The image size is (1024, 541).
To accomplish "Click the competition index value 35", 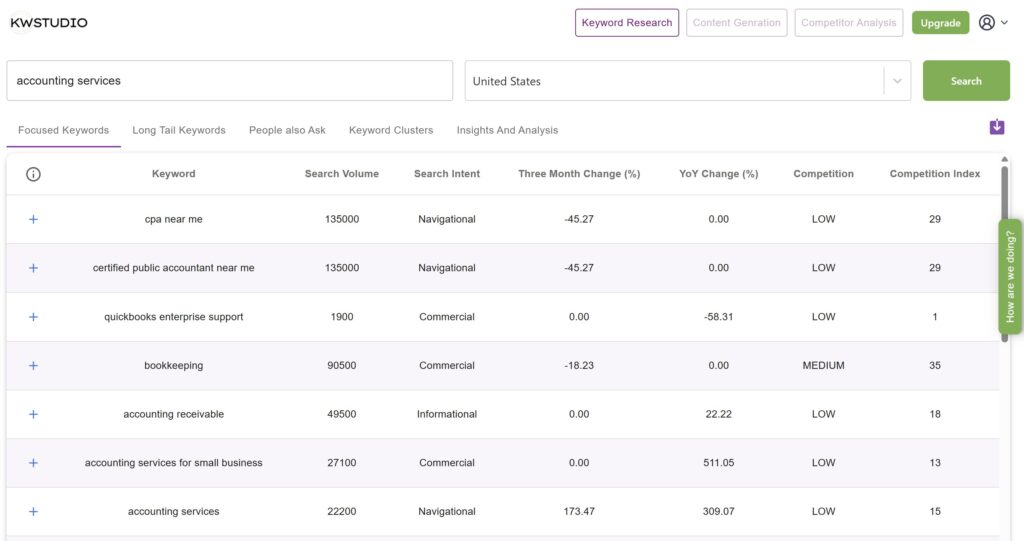I will (935, 365).
